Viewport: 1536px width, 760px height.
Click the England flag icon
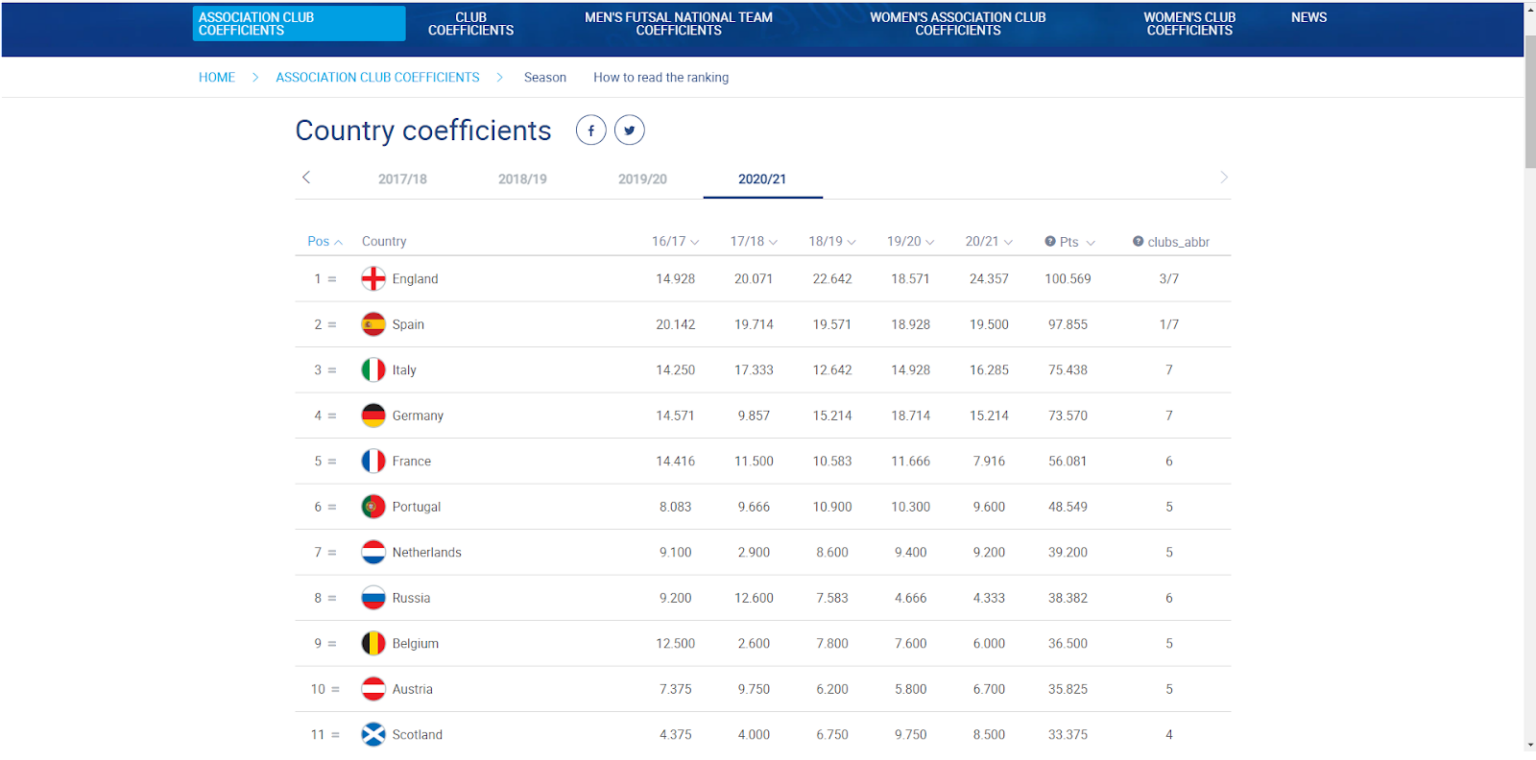[x=373, y=279]
